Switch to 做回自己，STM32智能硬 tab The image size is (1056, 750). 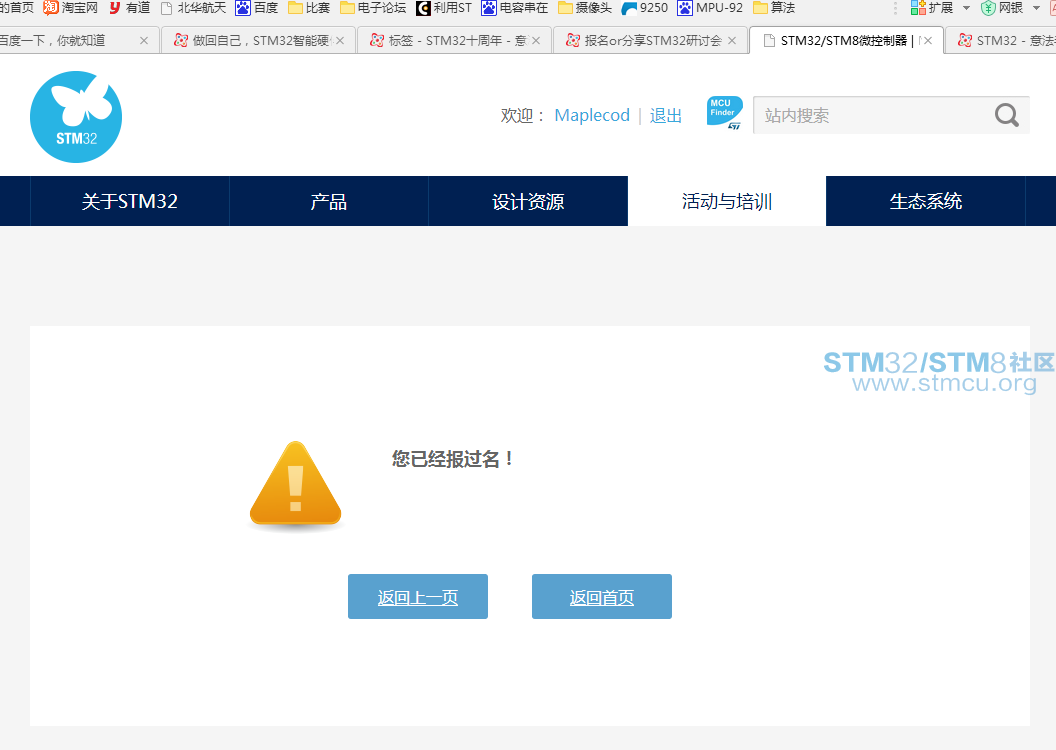261,40
